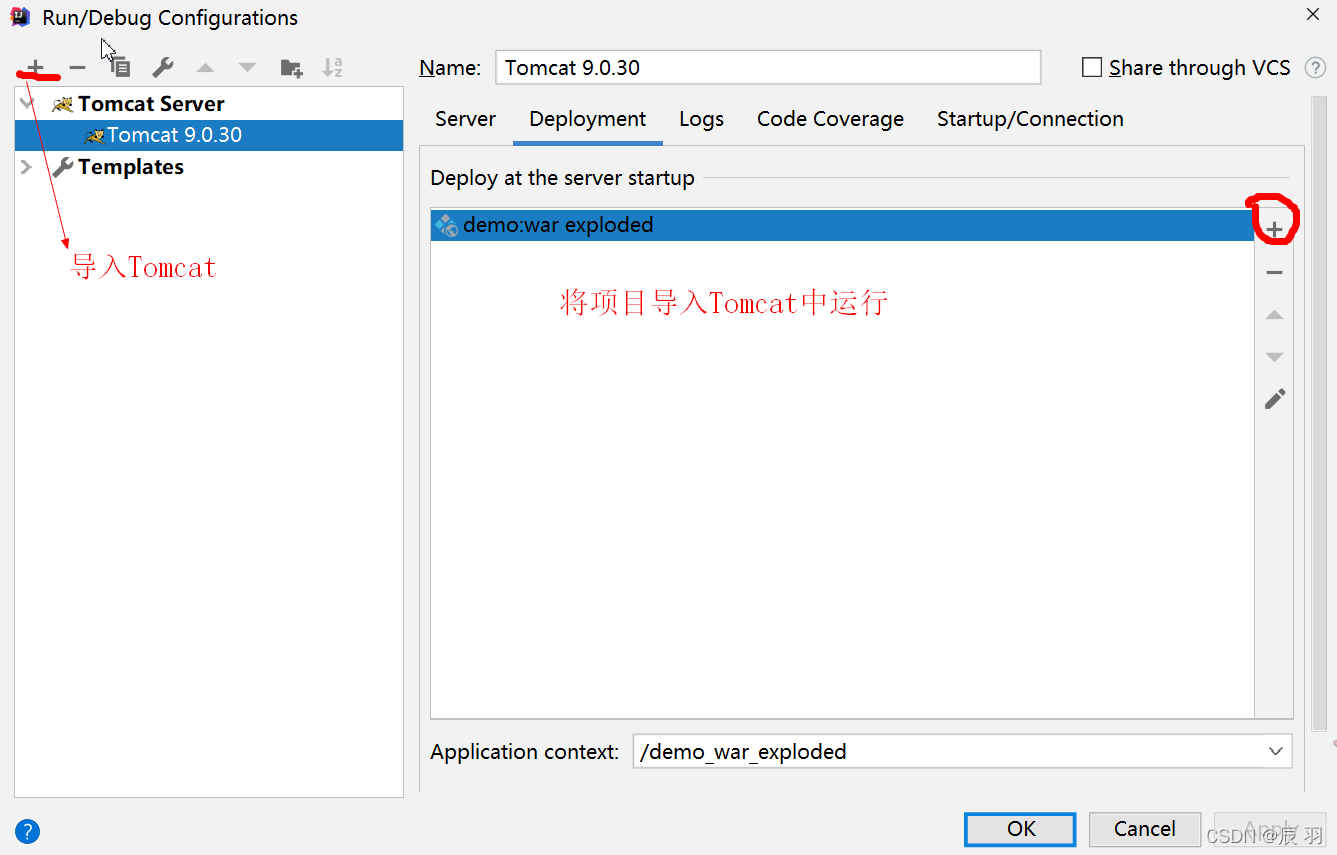The width and height of the screenshot is (1337, 855).
Task: Remove the selected run configuration
Action: (77, 68)
